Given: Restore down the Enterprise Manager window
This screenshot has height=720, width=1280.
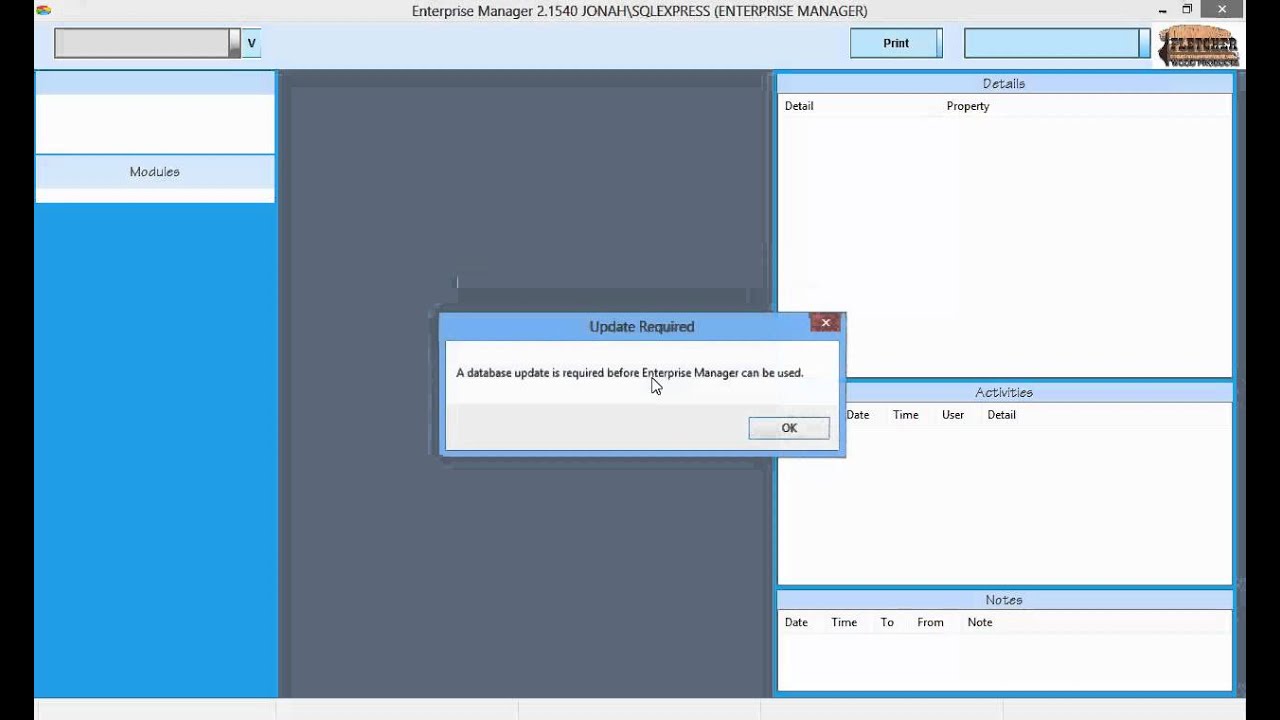Looking at the screenshot, I should click(x=1187, y=10).
